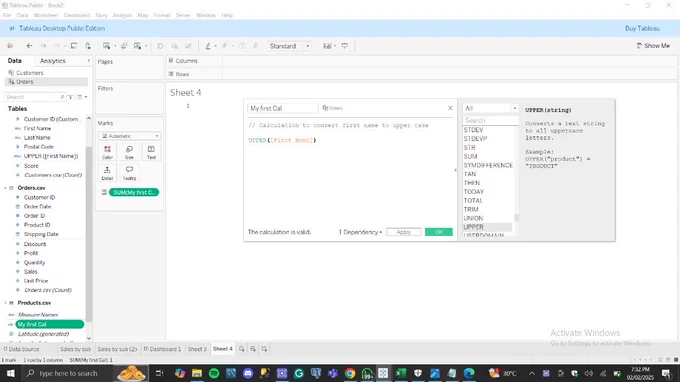The width and height of the screenshot is (680, 382).
Task: Open the Detail marks card button
Action: 107,173
